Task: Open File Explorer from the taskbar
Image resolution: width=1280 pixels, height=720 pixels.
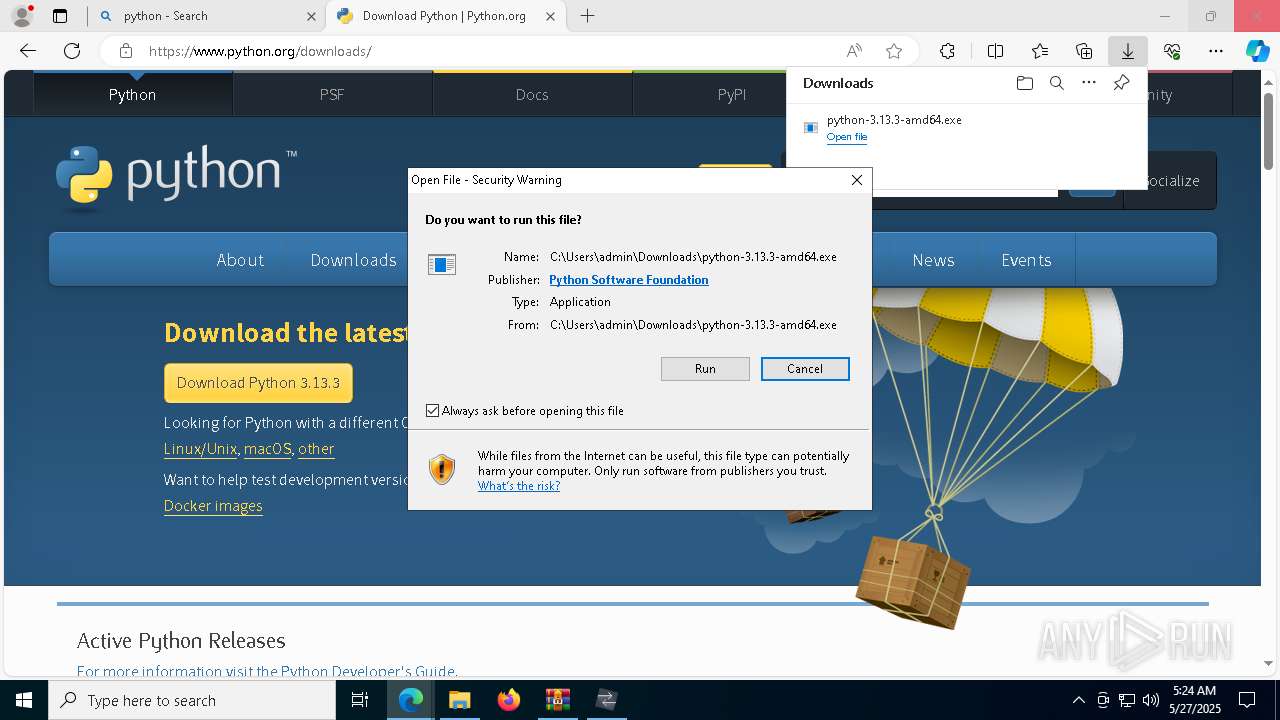Action: coord(459,700)
